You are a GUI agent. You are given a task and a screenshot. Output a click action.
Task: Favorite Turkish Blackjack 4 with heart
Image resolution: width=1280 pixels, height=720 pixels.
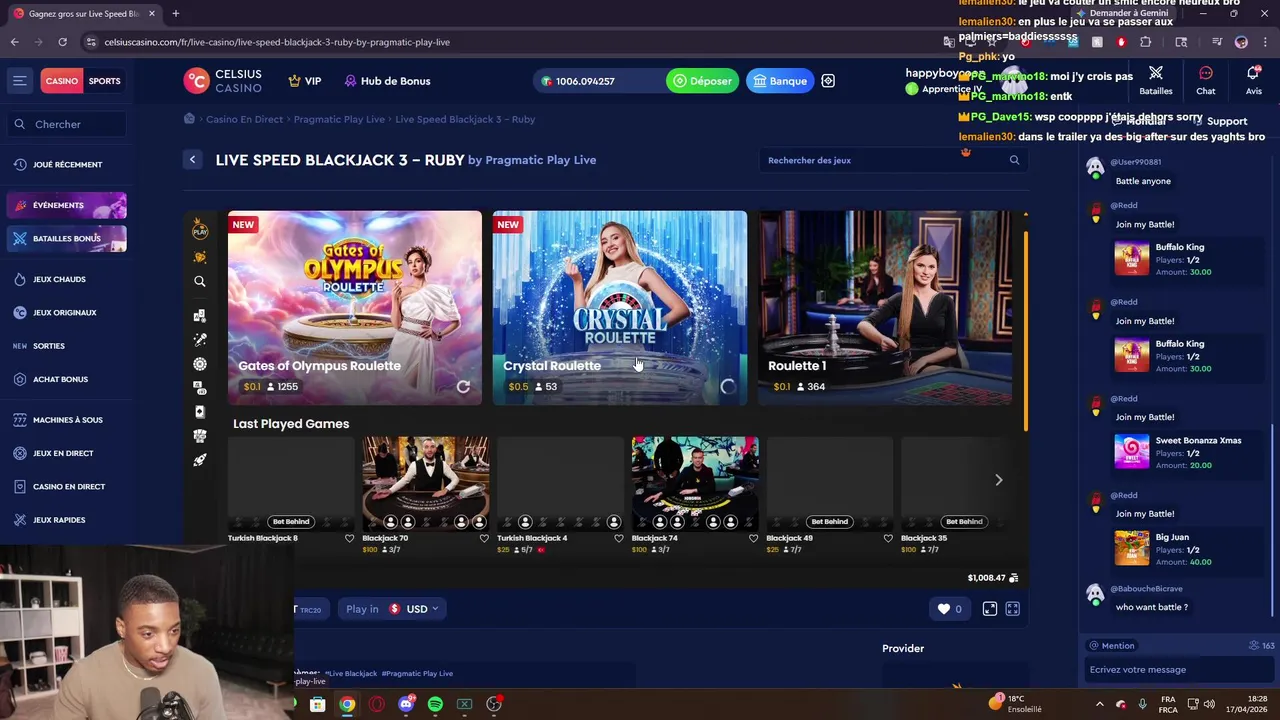click(x=618, y=538)
